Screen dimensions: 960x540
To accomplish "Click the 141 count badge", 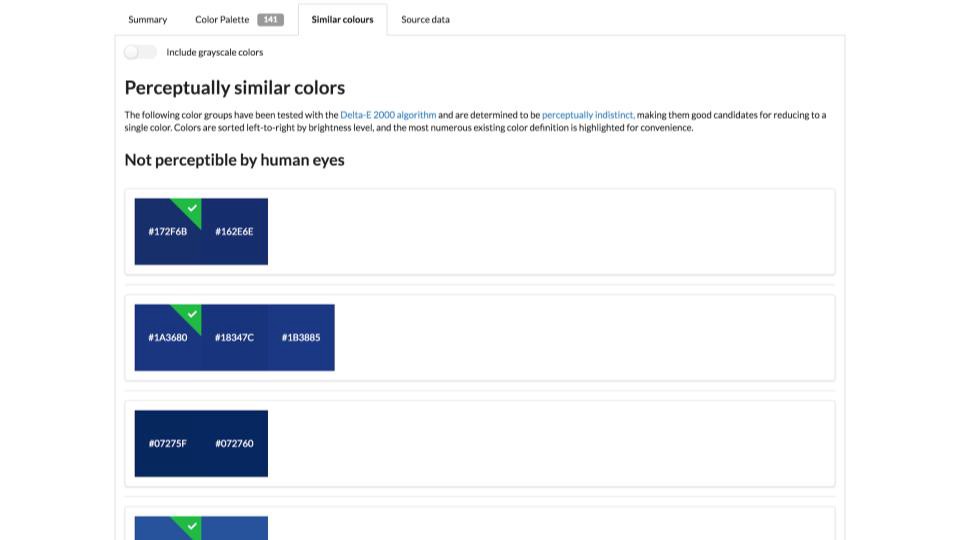I will click(x=270, y=20).
